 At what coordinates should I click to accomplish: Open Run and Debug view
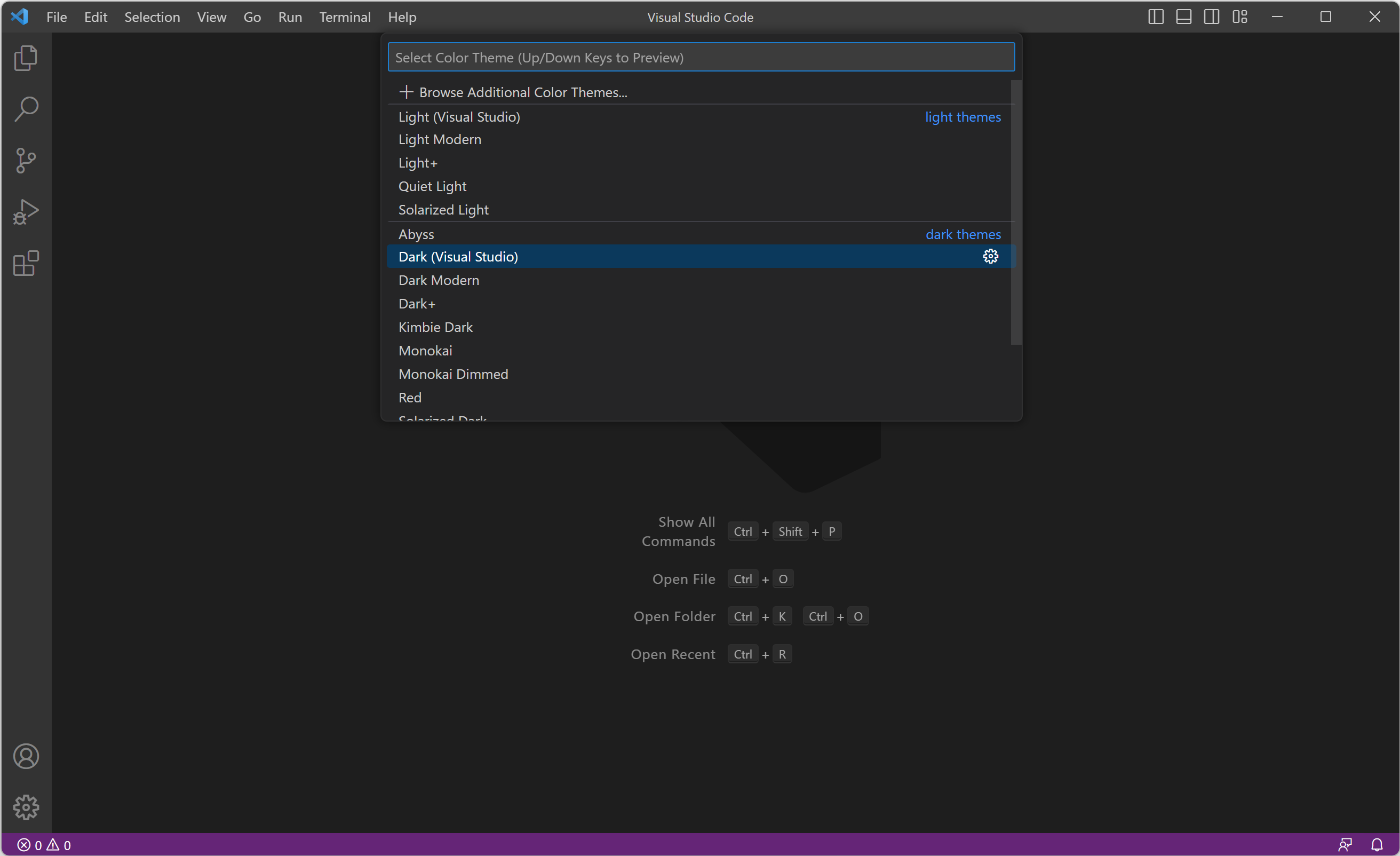(x=26, y=212)
